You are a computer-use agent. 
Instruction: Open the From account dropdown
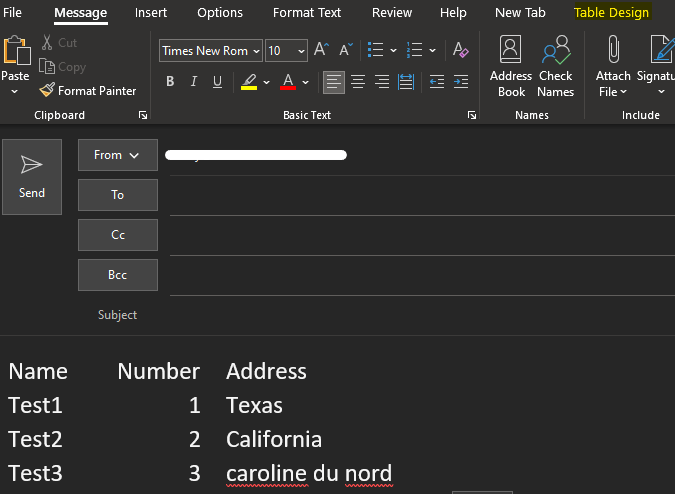point(118,155)
